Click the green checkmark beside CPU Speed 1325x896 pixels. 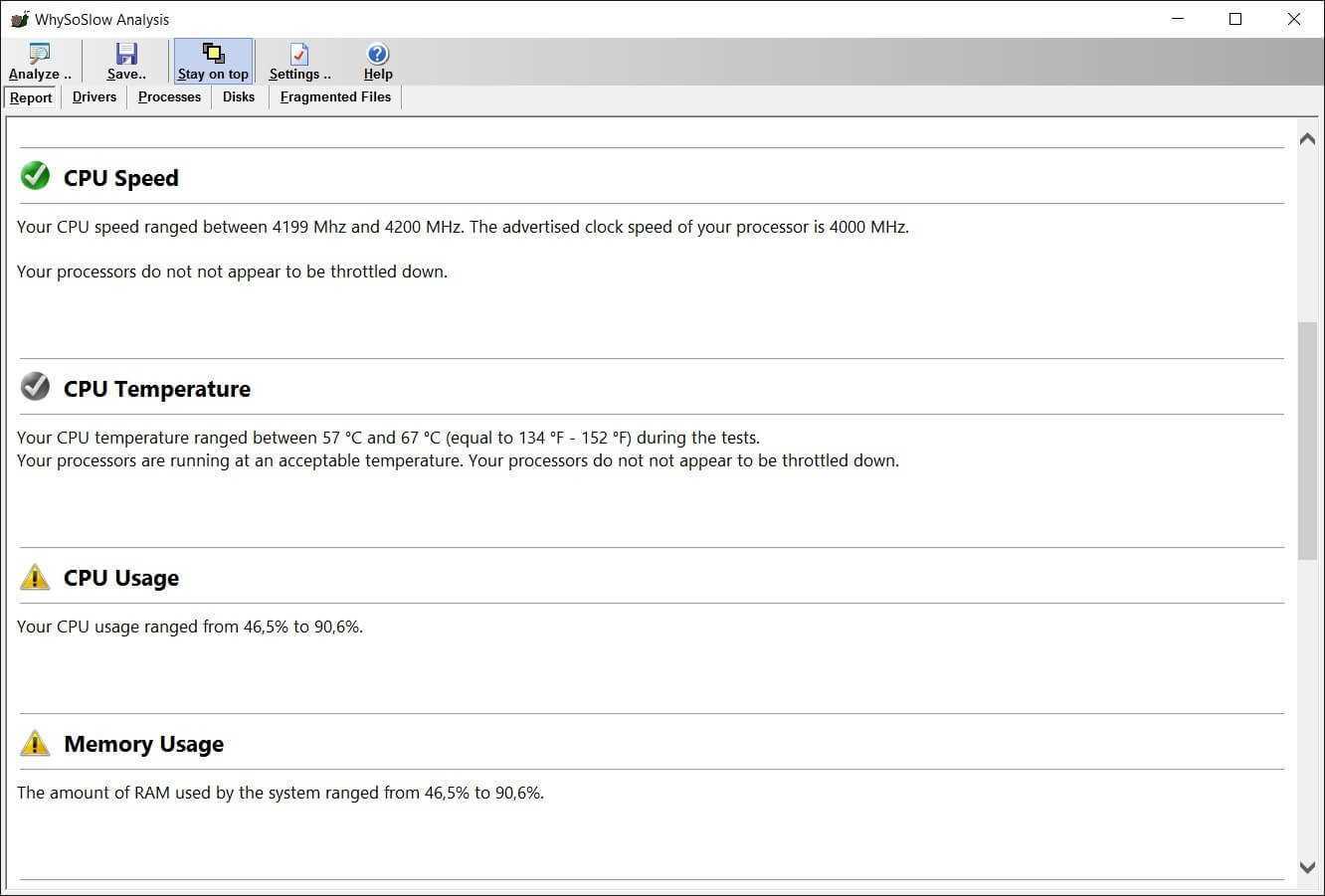(35, 176)
